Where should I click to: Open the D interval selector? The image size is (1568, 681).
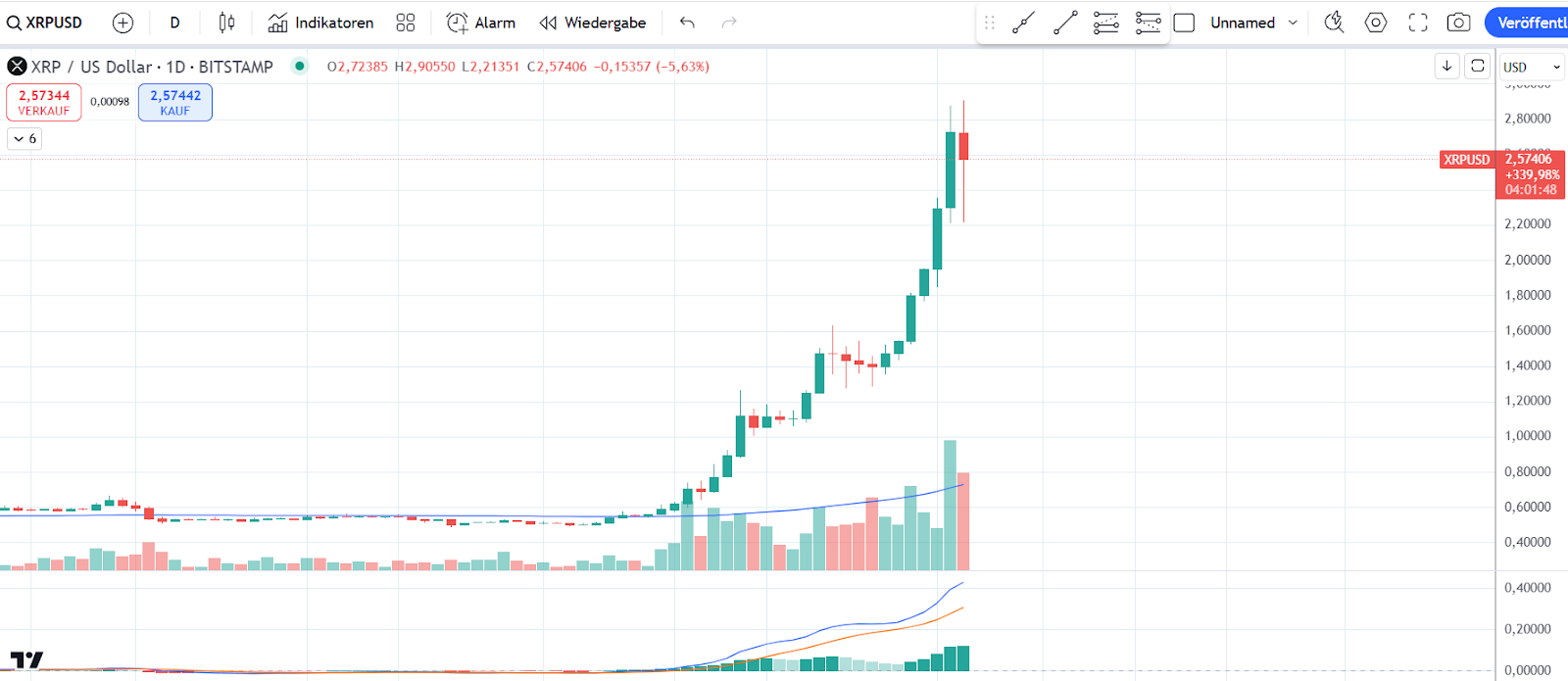(174, 23)
